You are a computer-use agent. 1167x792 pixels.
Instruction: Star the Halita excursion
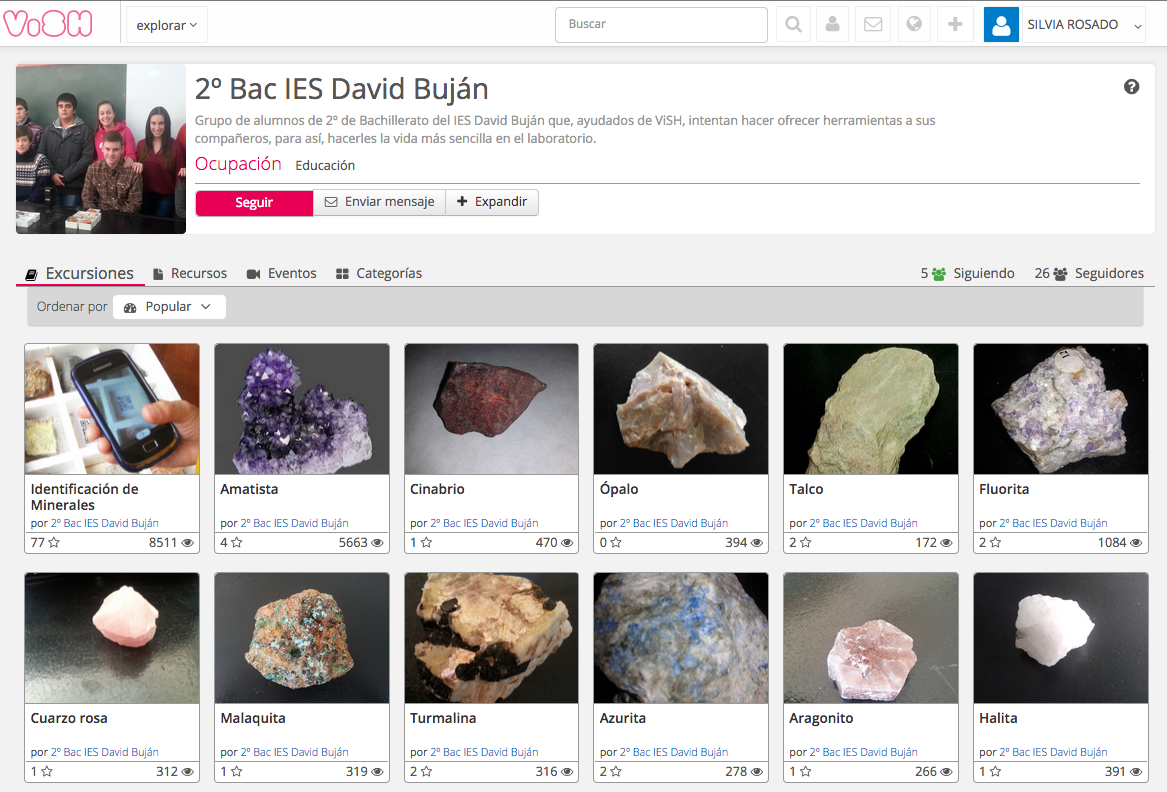point(995,771)
